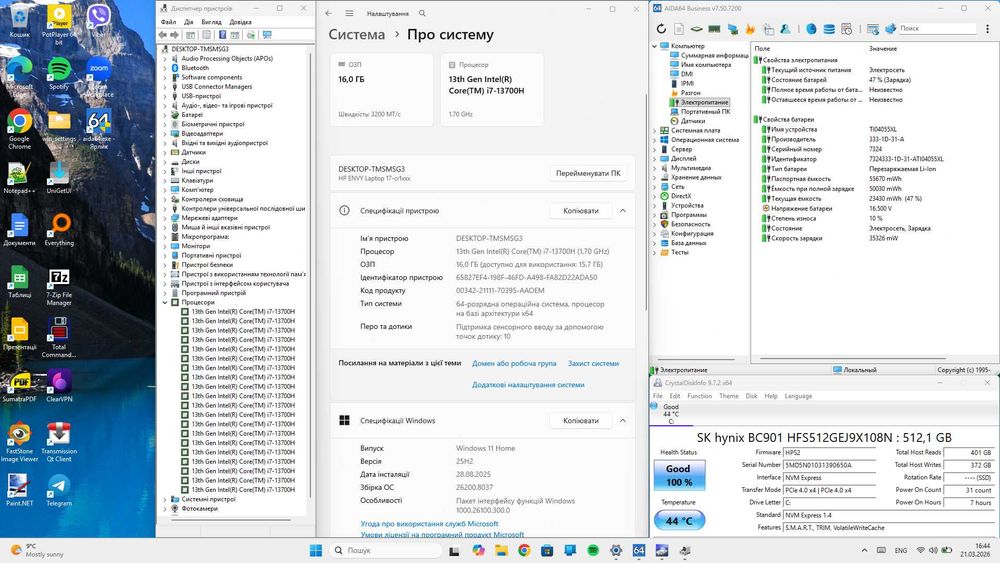This screenshot has height=563, width=1000.
Task: Copy device specifications with Копіювати
Action: tap(581, 210)
